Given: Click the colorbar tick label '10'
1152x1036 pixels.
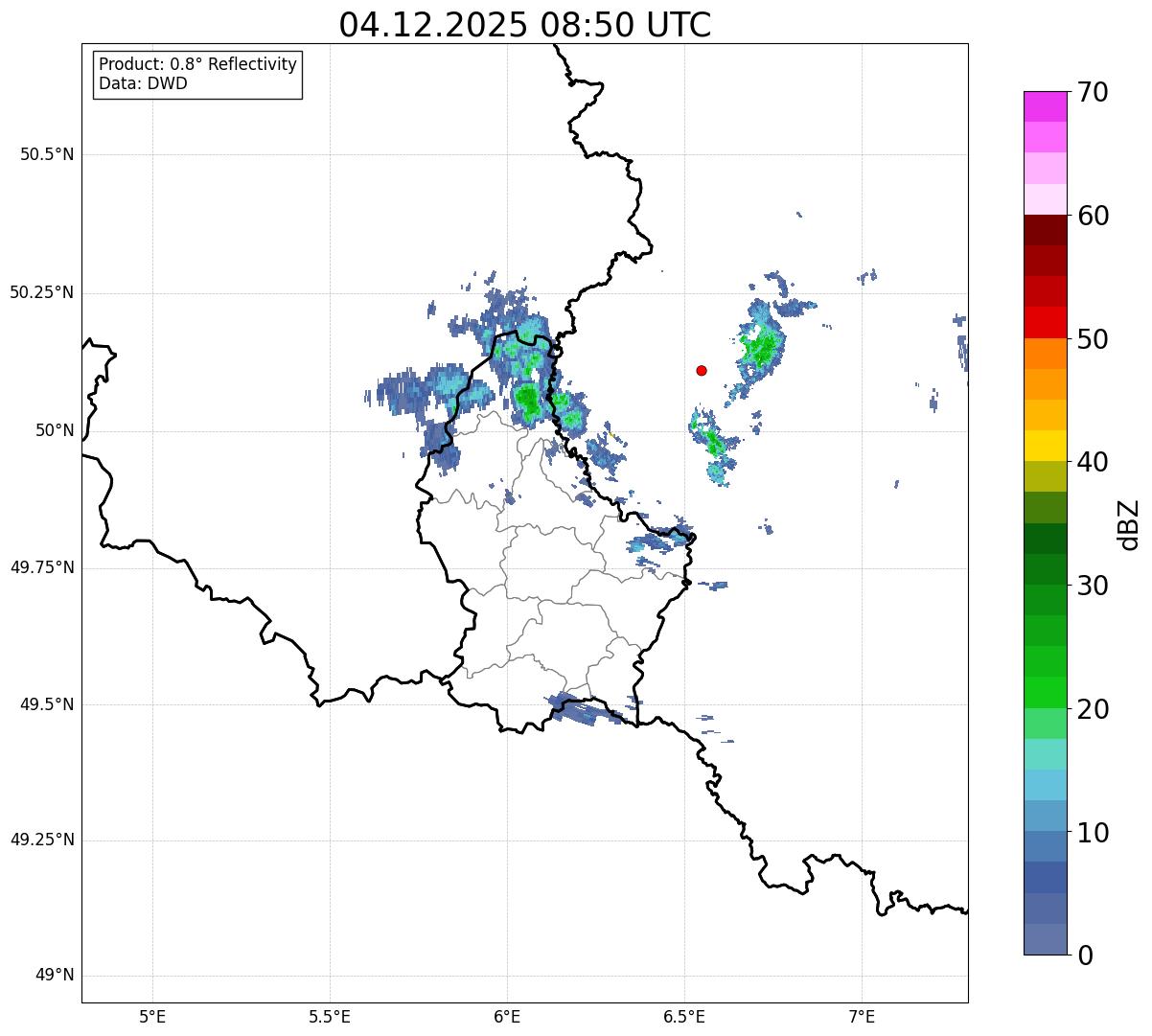Looking at the screenshot, I should 1093,833.
